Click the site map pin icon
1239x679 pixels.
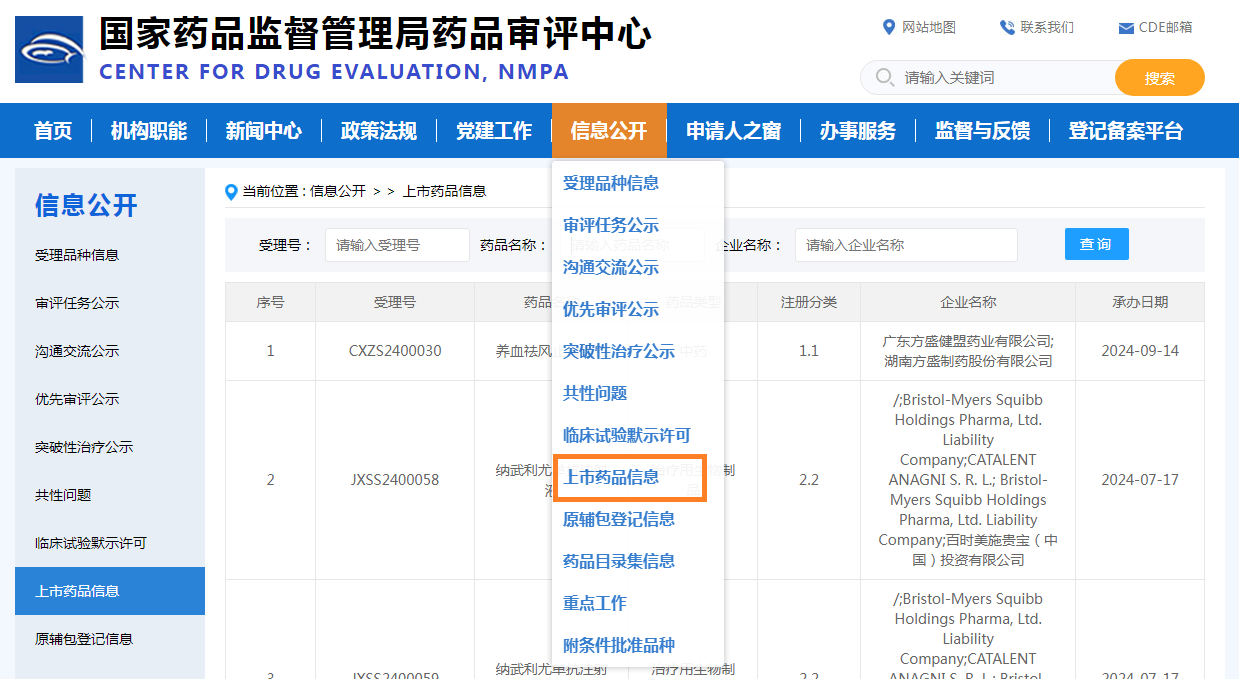coord(888,27)
